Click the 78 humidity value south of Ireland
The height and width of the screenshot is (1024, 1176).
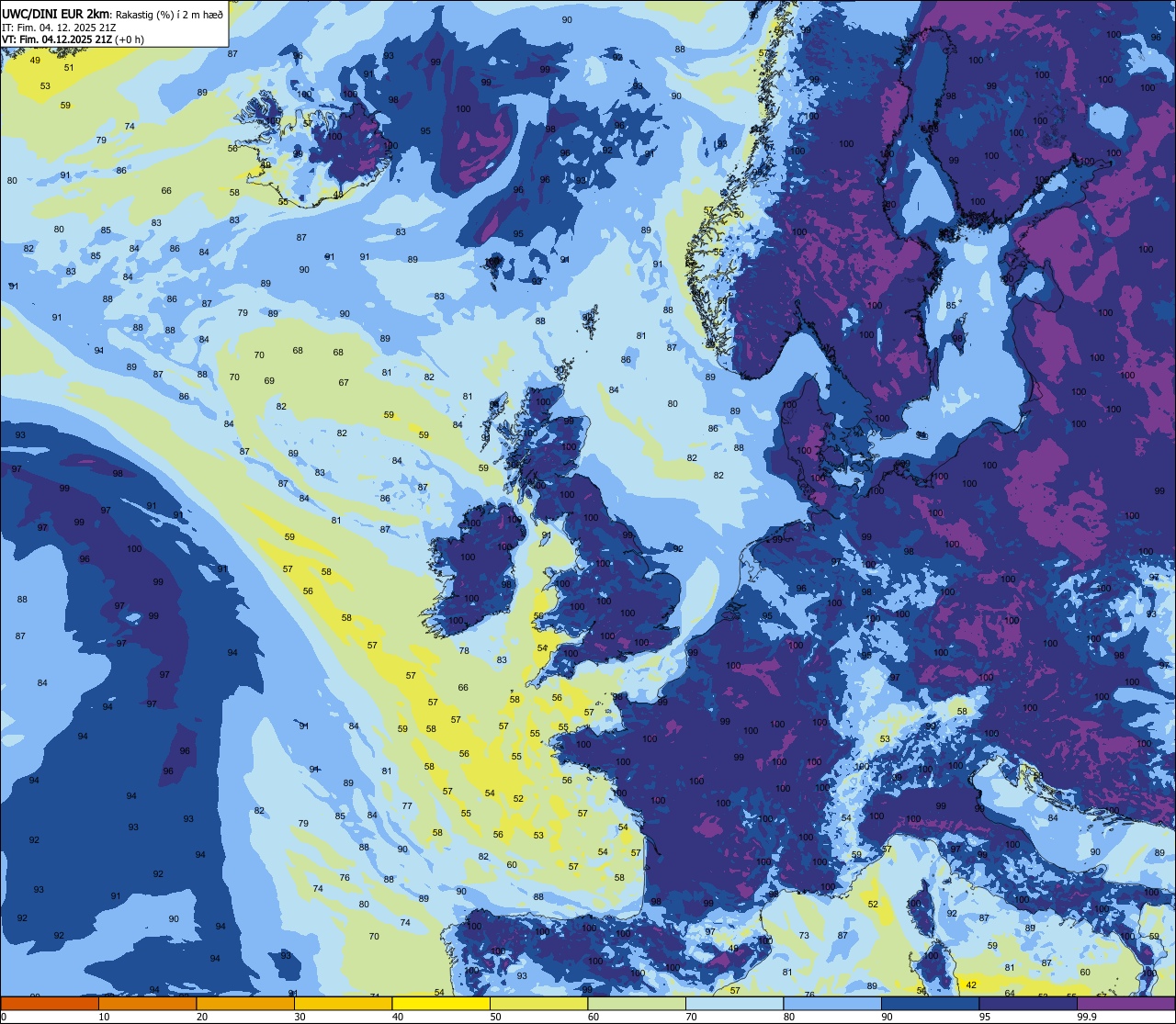coord(464,650)
